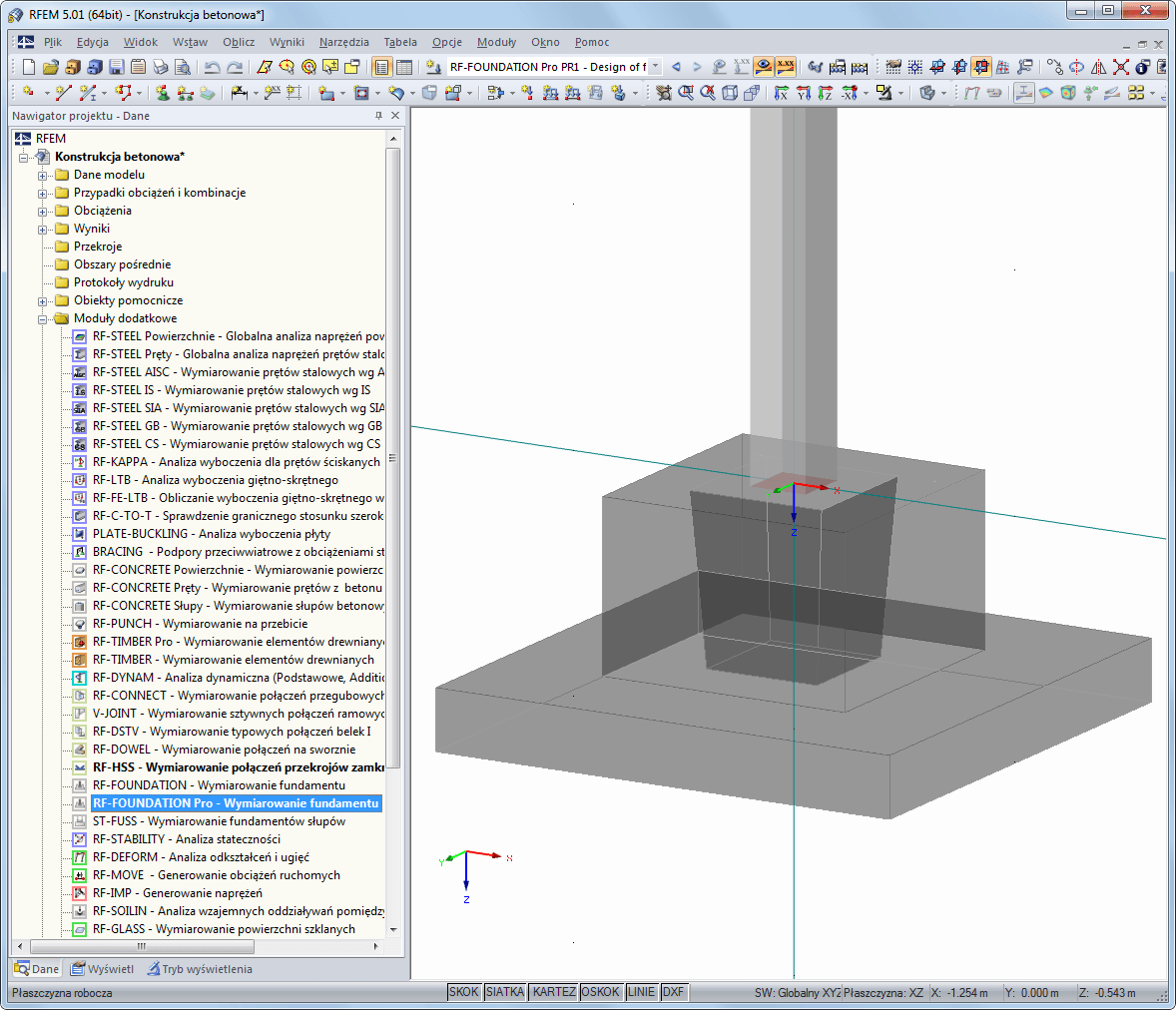Image resolution: width=1176 pixels, height=1010 pixels.
Task: Expand the Dane modelu tree node
Action: 40,174
